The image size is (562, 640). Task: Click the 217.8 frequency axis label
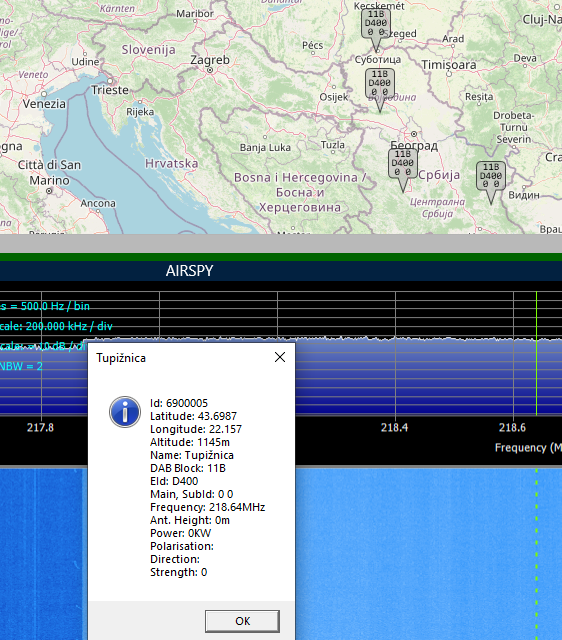pyautogui.click(x=40, y=427)
